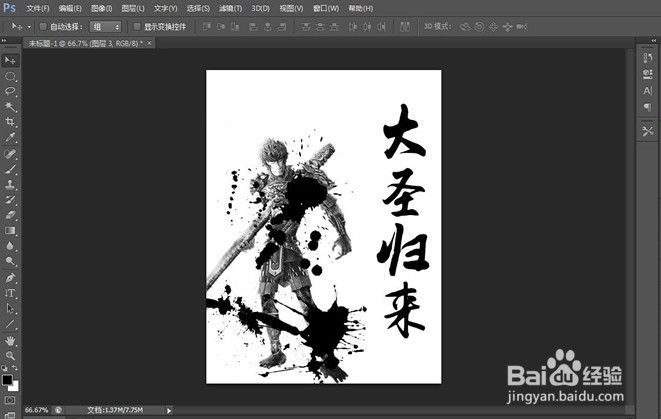Select the Blur tool
661x419 pixels.
pyautogui.click(x=10, y=246)
